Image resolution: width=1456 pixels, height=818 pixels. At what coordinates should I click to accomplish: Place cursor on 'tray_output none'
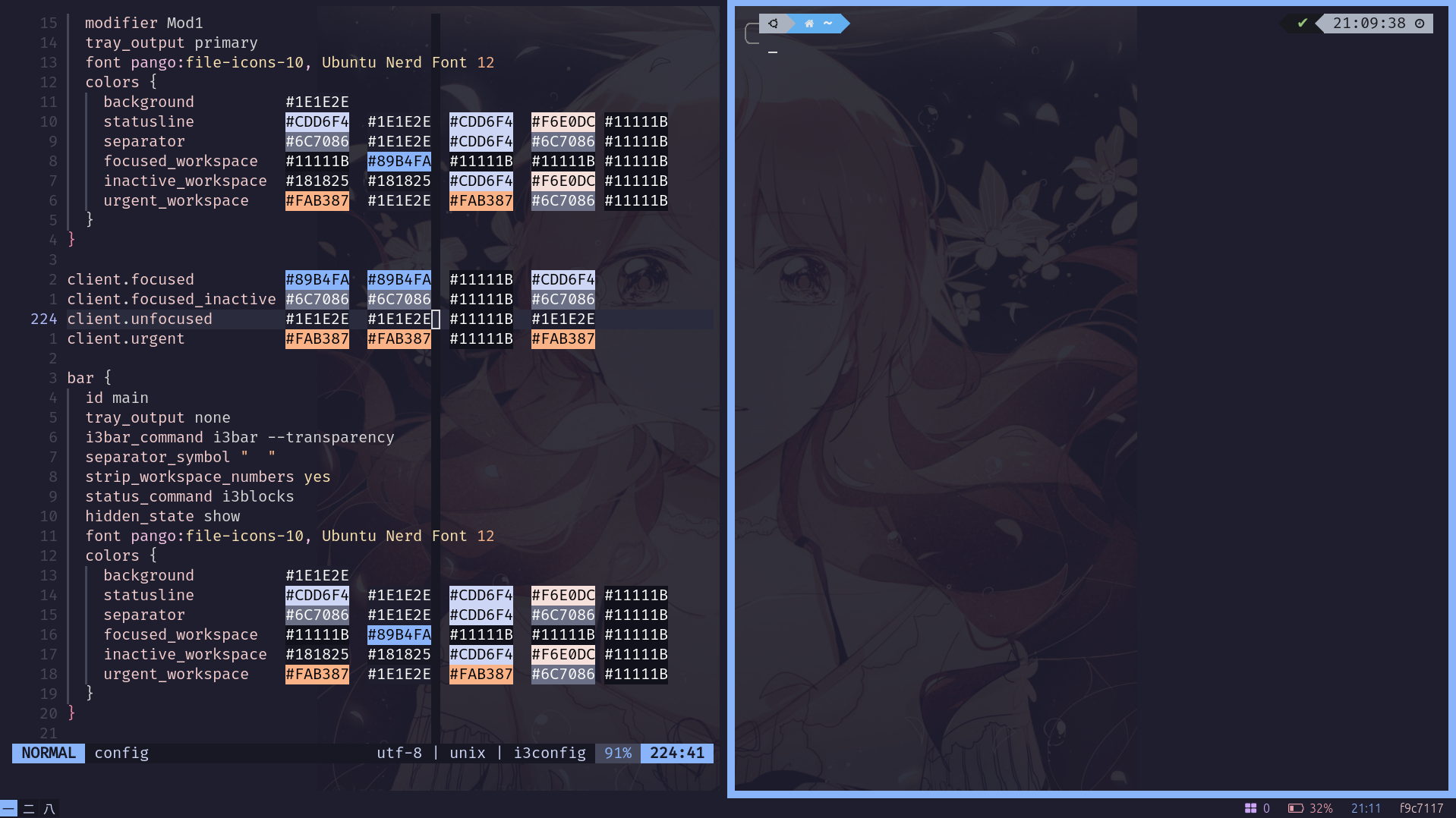pos(158,417)
